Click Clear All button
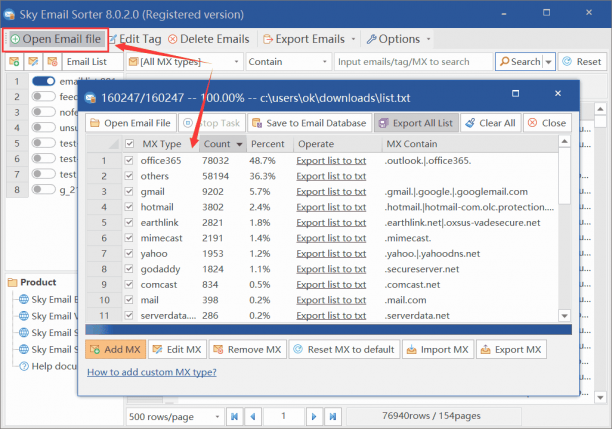This screenshot has height=429, width=612. [x=491, y=123]
